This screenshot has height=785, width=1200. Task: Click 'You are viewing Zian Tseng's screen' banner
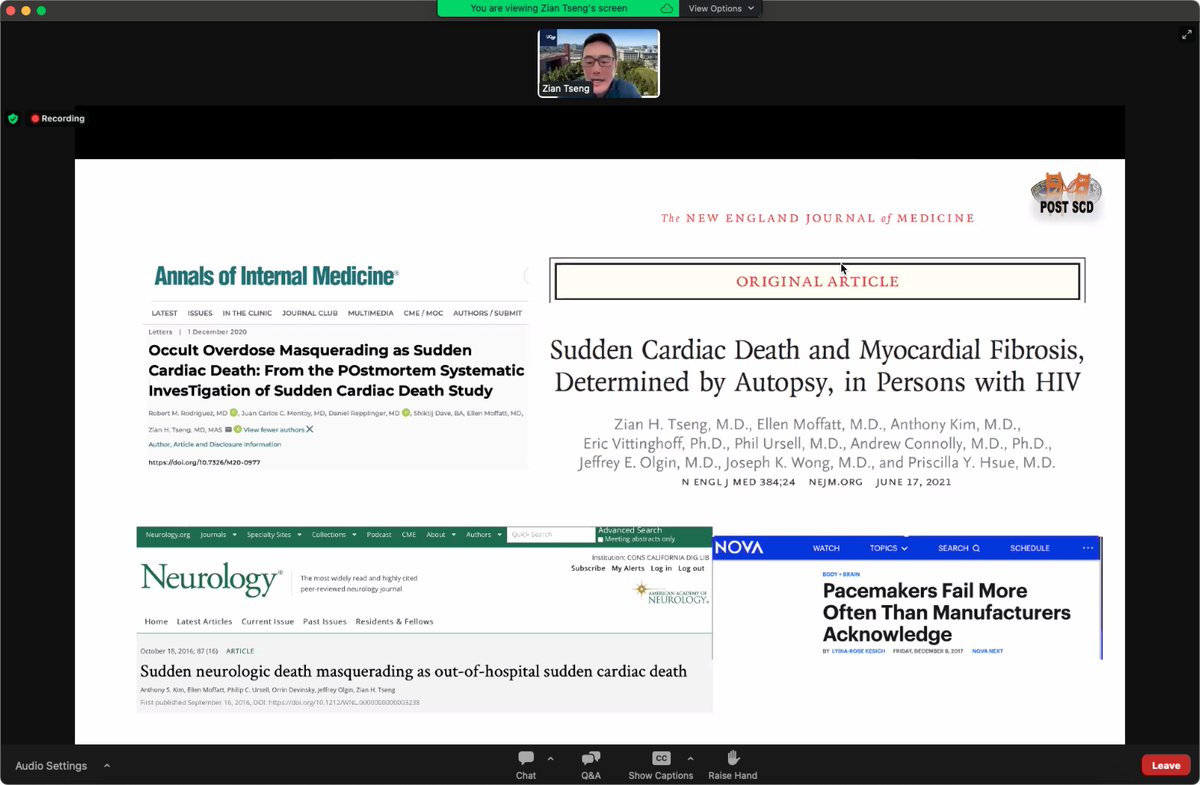point(549,8)
